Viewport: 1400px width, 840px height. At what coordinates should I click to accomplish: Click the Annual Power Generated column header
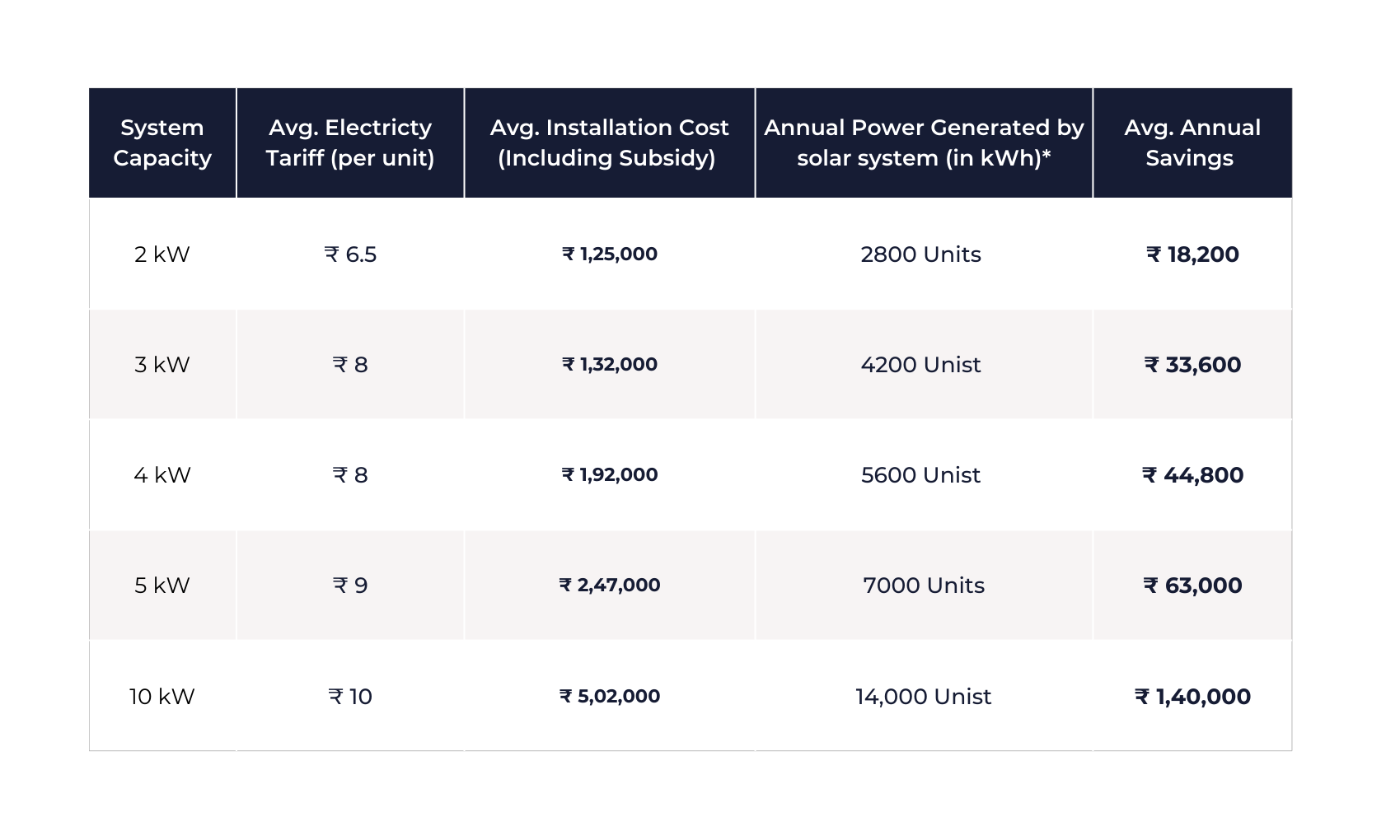924,142
